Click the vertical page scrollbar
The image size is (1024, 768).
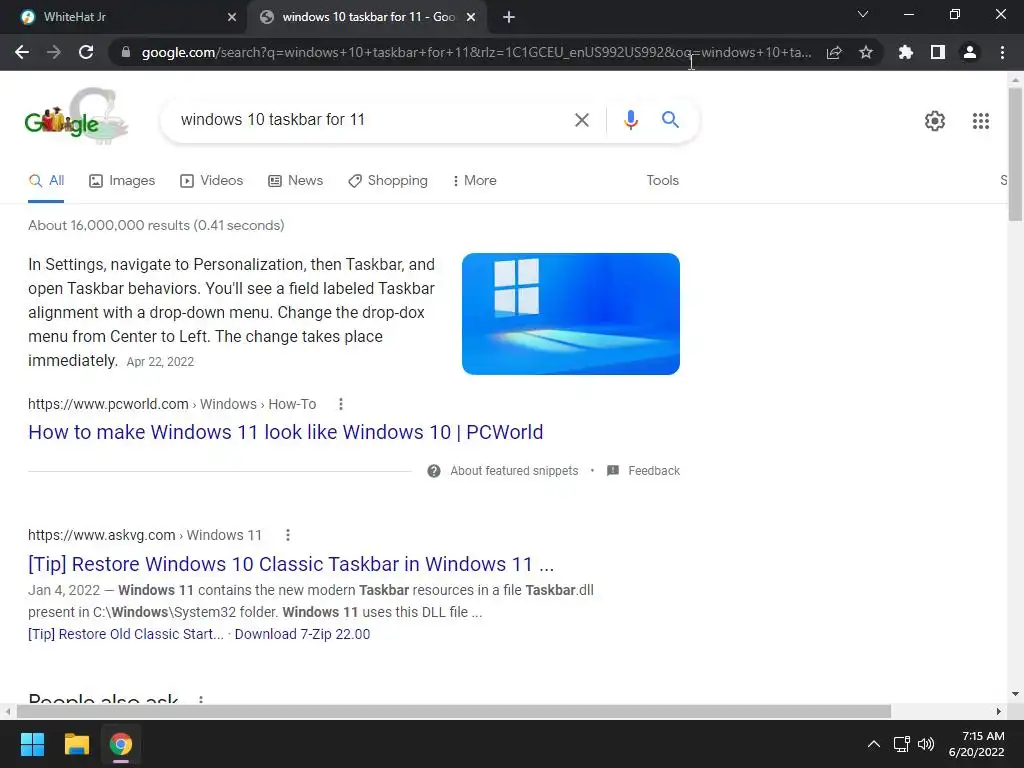1016,155
